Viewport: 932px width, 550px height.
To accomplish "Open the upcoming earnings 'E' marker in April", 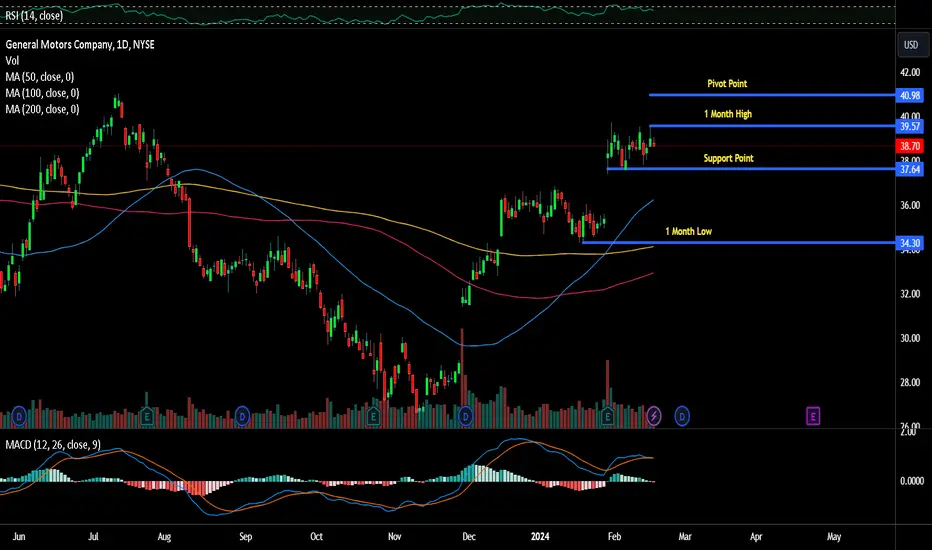I will (x=813, y=416).
